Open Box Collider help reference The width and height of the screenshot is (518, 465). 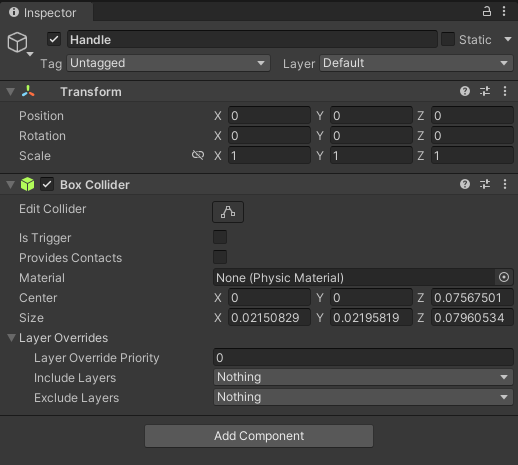pos(465,184)
